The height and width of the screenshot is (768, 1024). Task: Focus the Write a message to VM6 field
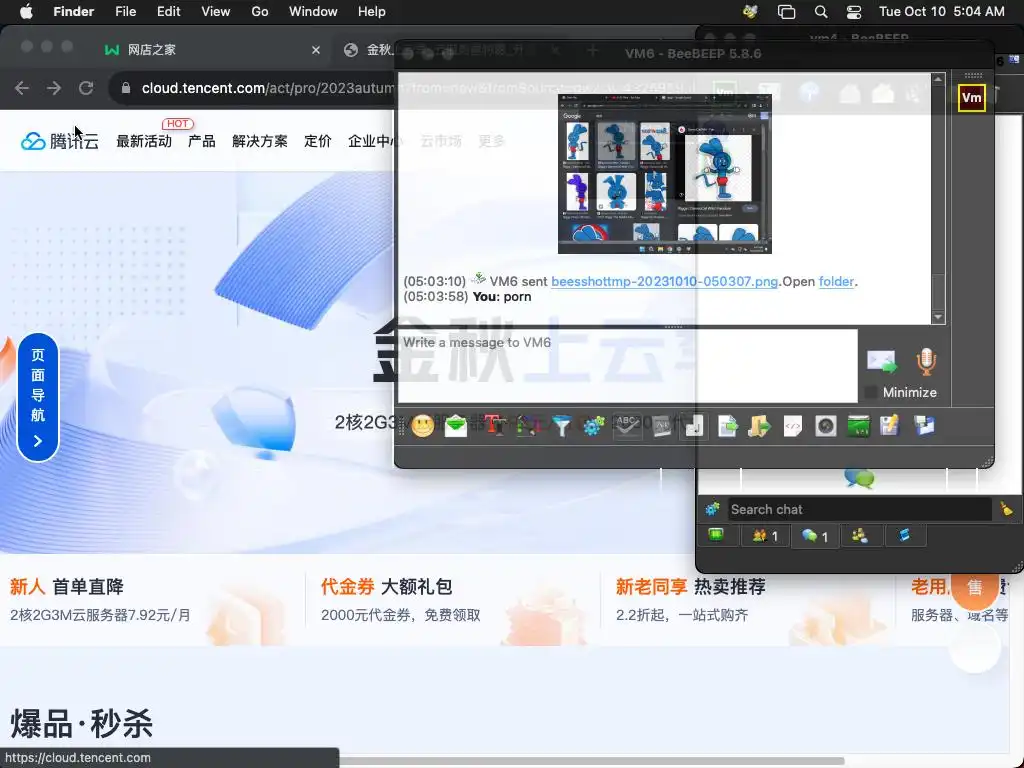(x=628, y=366)
